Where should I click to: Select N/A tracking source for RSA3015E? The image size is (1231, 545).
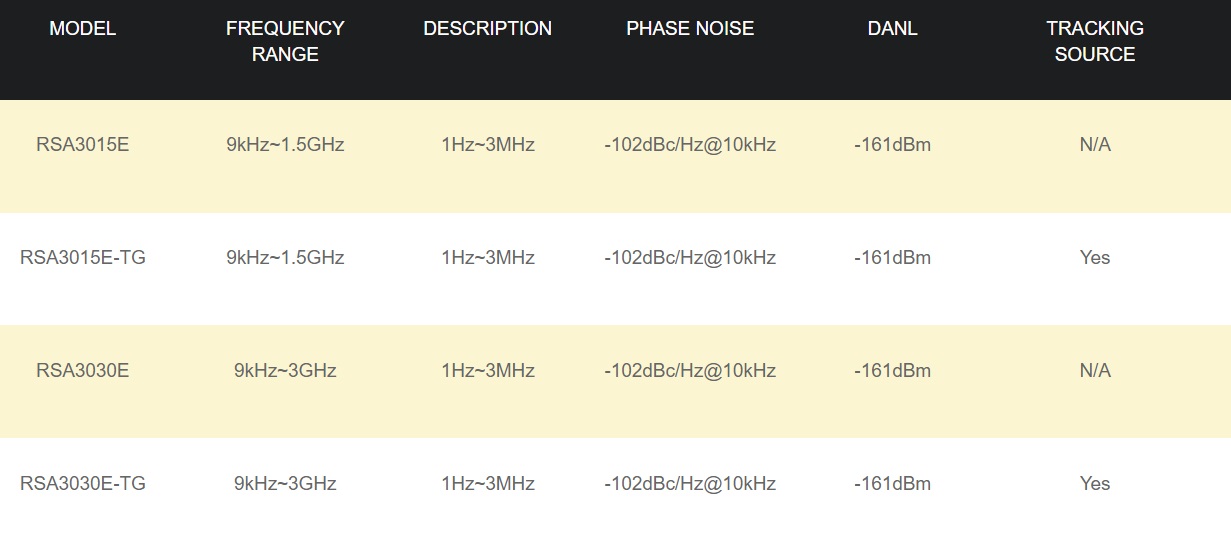click(1095, 145)
